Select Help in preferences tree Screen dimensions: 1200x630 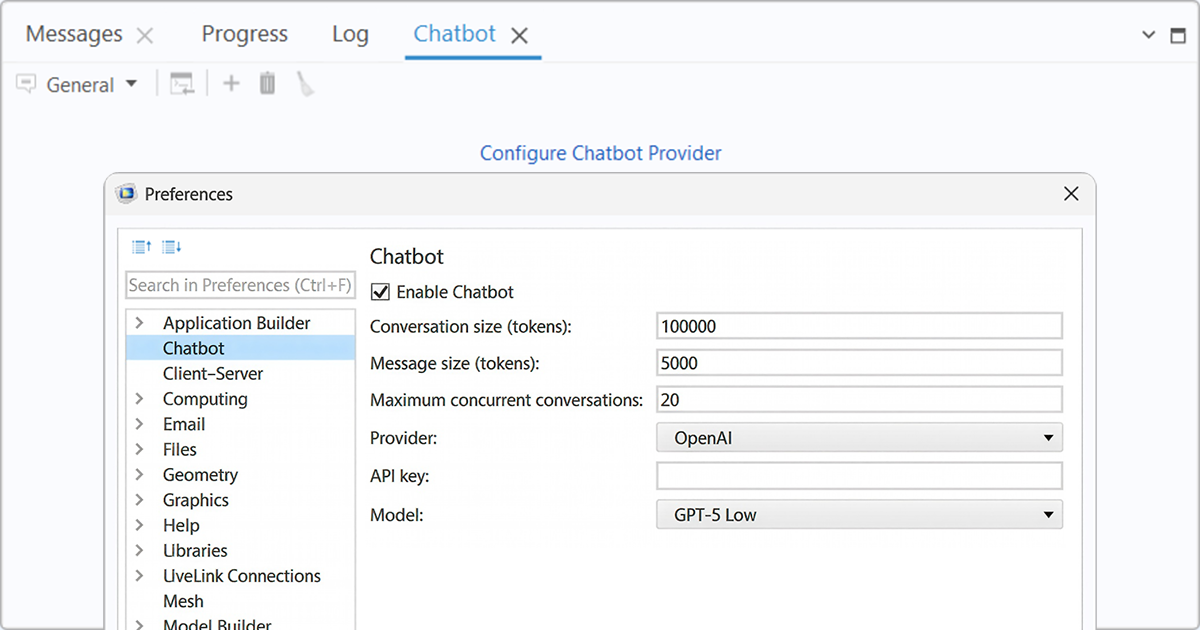(181, 525)
